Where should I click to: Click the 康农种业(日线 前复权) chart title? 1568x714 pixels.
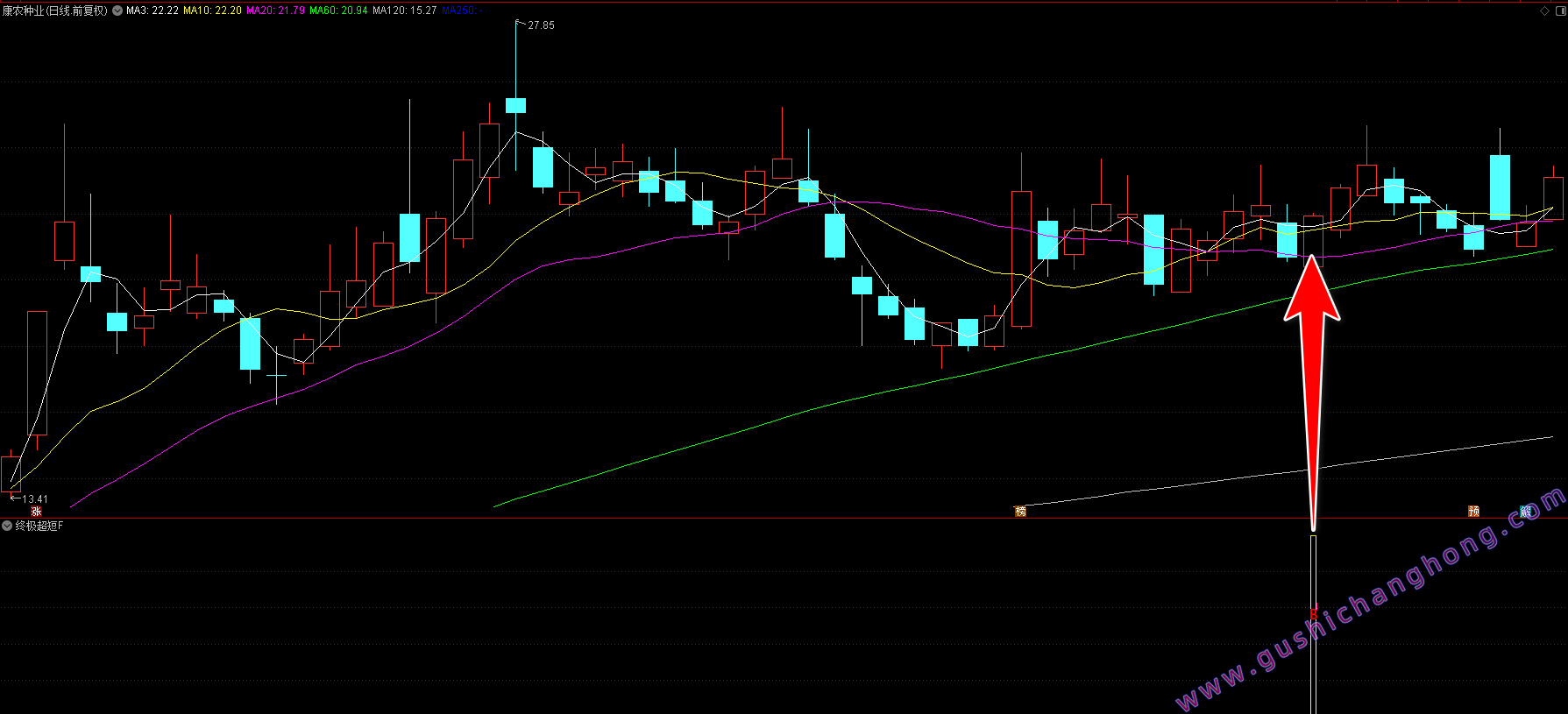[54, 11]
